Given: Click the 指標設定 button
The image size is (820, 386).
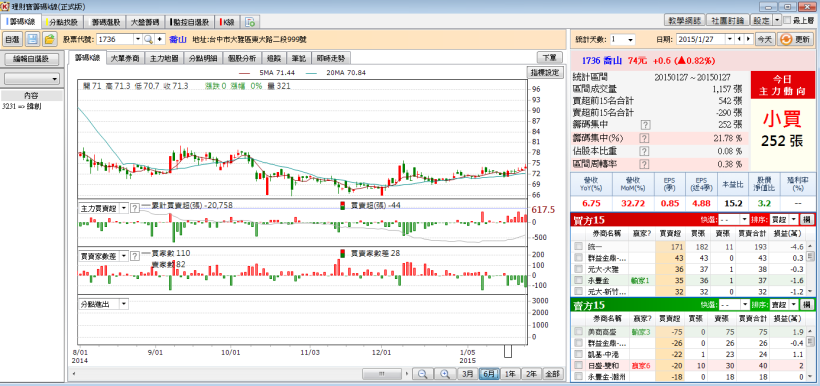Looking at the screenshot, I should pyautogui.click(x=544, y=73).
